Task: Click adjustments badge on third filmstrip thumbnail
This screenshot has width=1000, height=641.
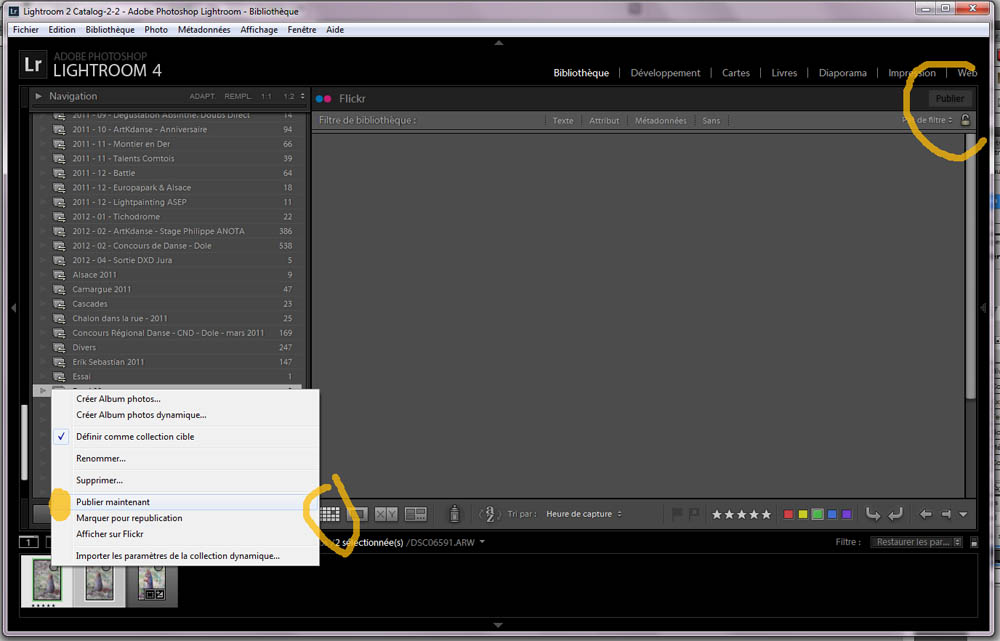Action: [x=160, y=594]
